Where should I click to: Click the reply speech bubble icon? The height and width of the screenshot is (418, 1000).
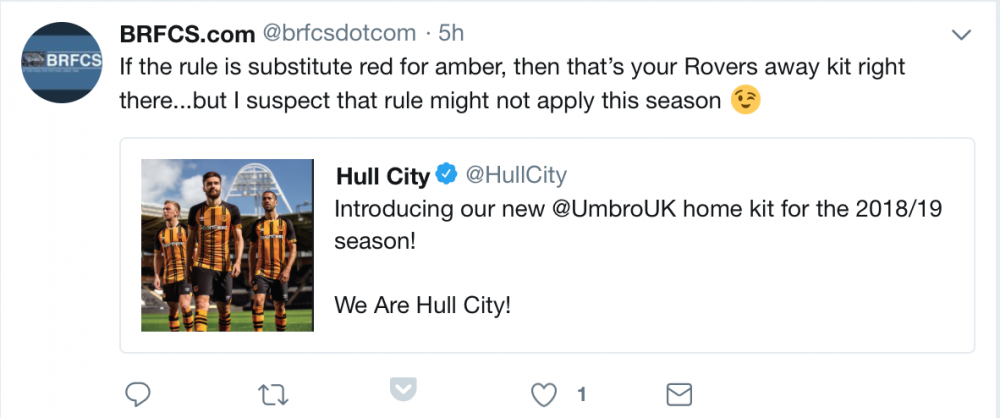pyautogui.click(x=138, y=395)
